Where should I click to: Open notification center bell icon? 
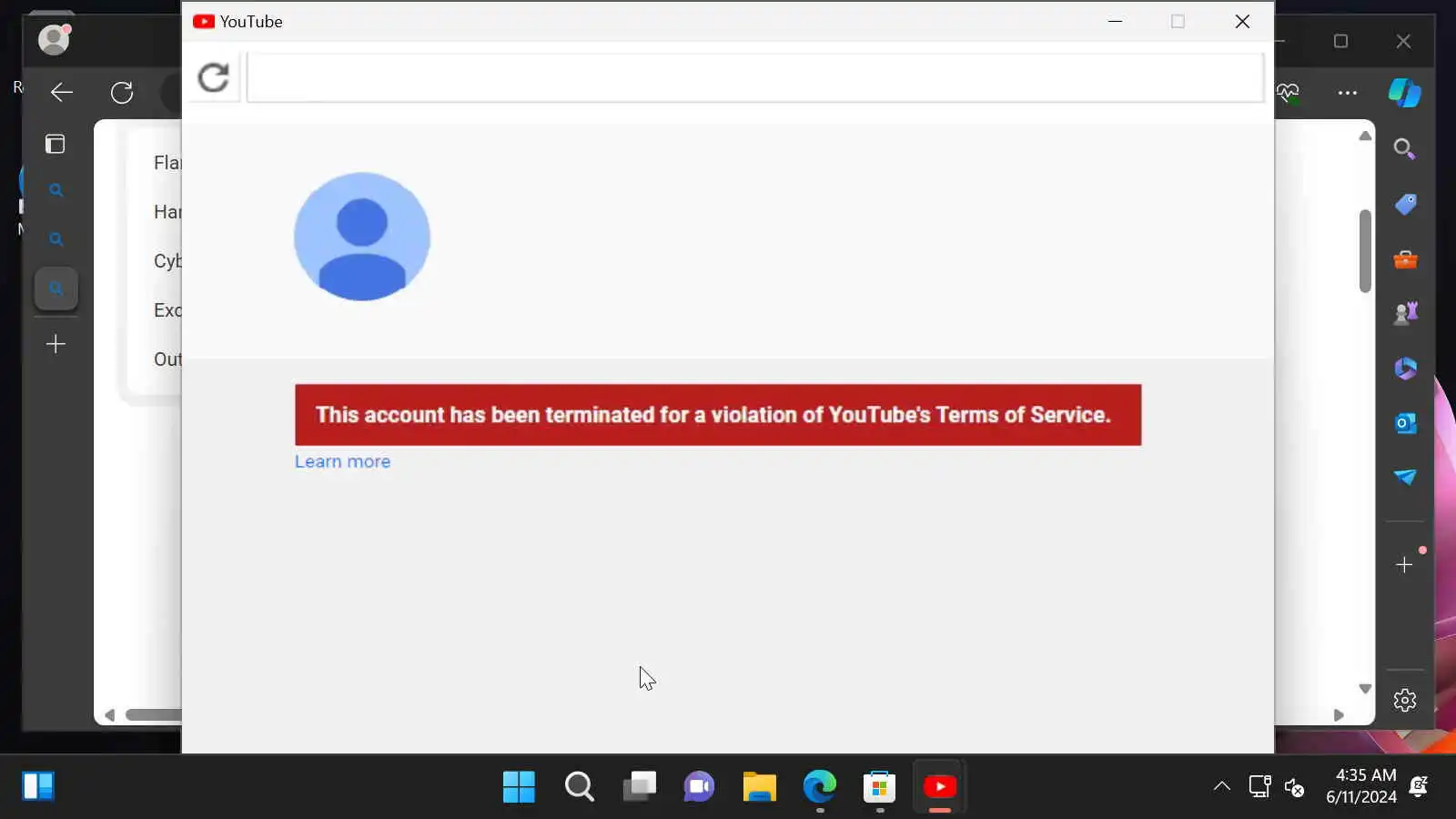(x=1418, y=786)
